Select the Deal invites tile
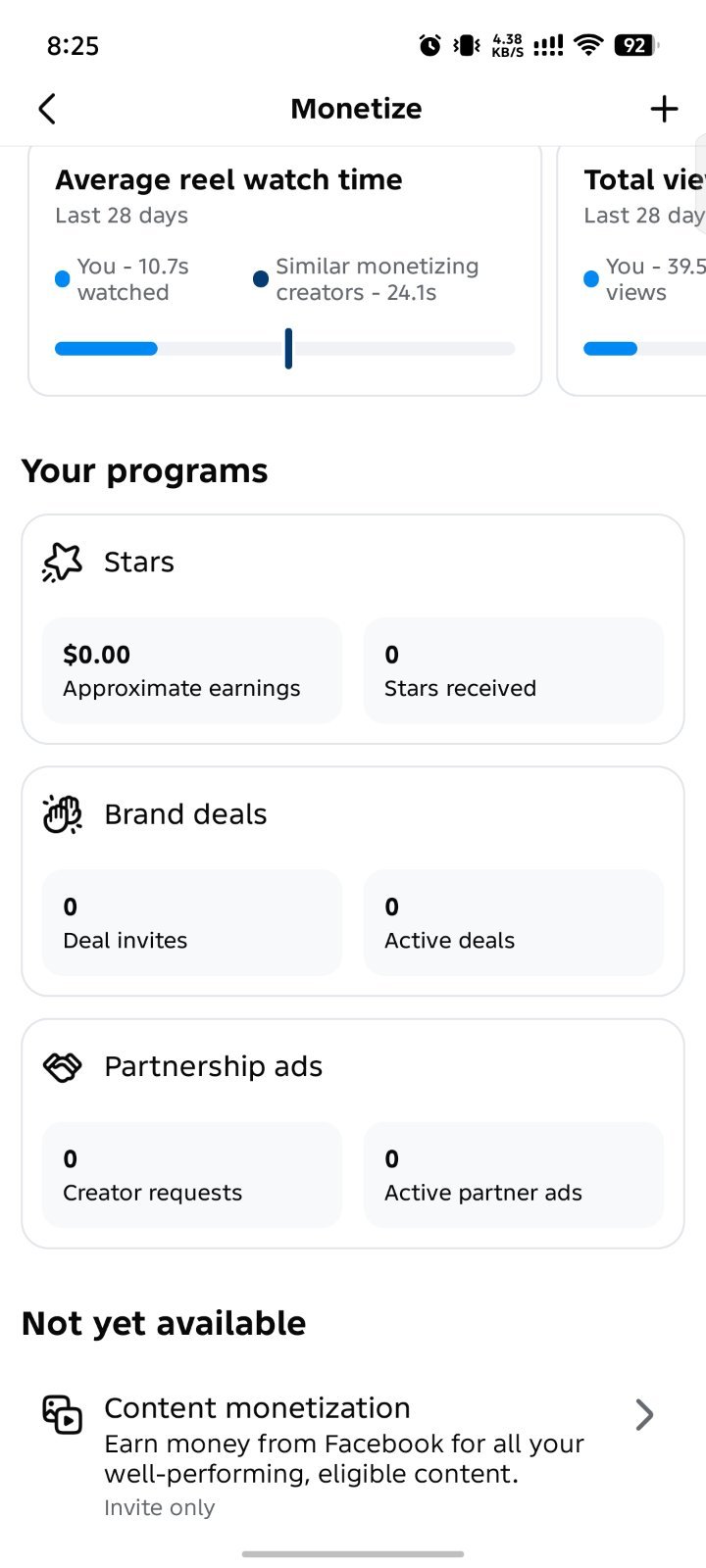Screen dimensions: 706x1568 [192, 922]
